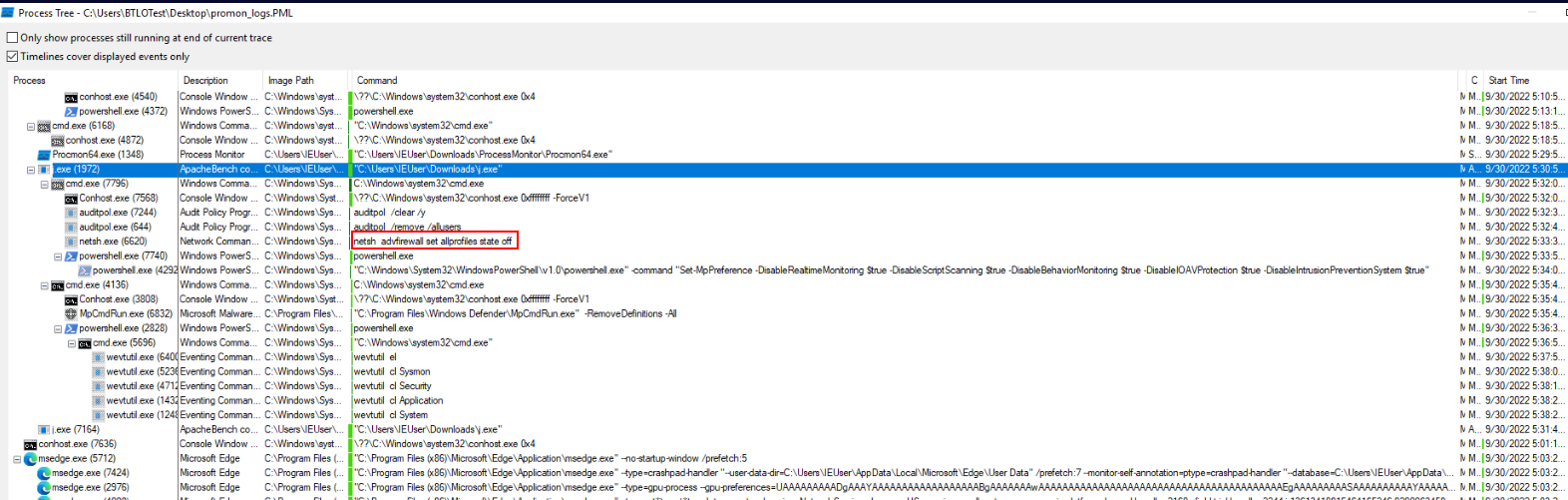
Task: Click the cmd.exe (7796) icon
Action: pos(58,185)
